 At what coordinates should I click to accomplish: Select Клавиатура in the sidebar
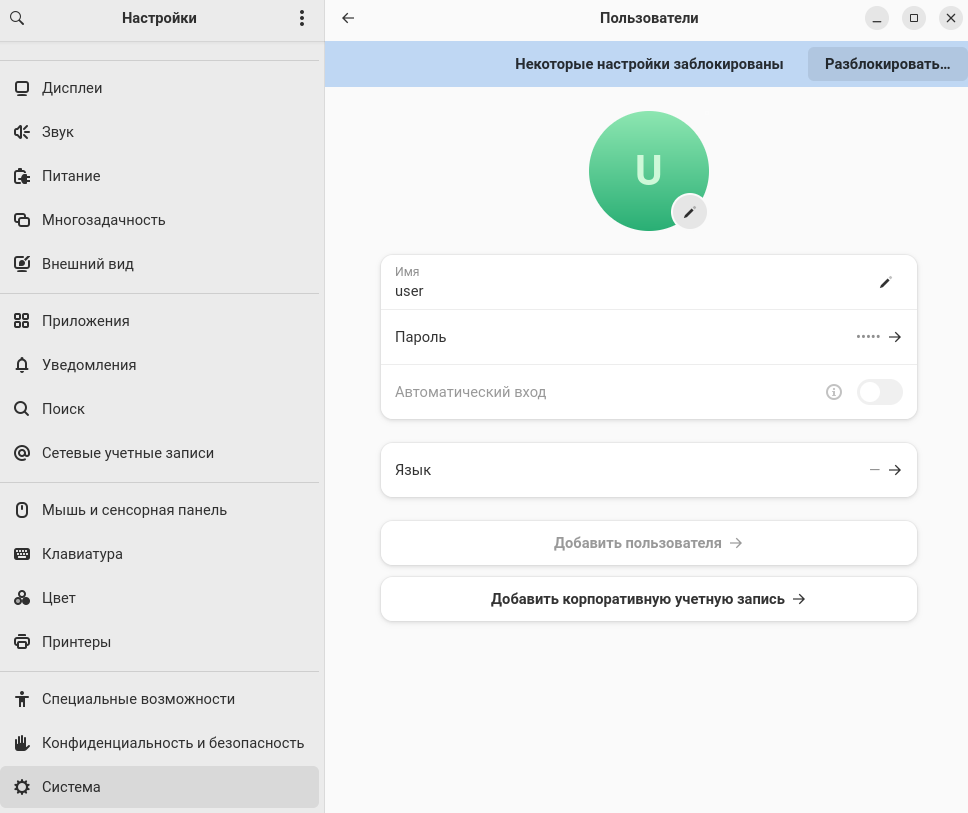pos(82,554)
